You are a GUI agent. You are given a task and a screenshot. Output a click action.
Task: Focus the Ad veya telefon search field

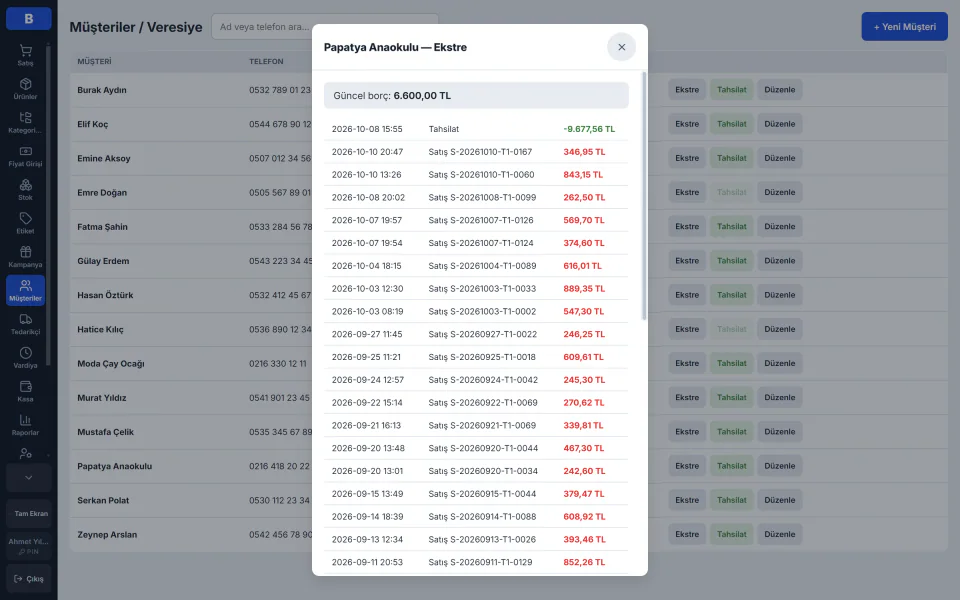coord(324,27)
